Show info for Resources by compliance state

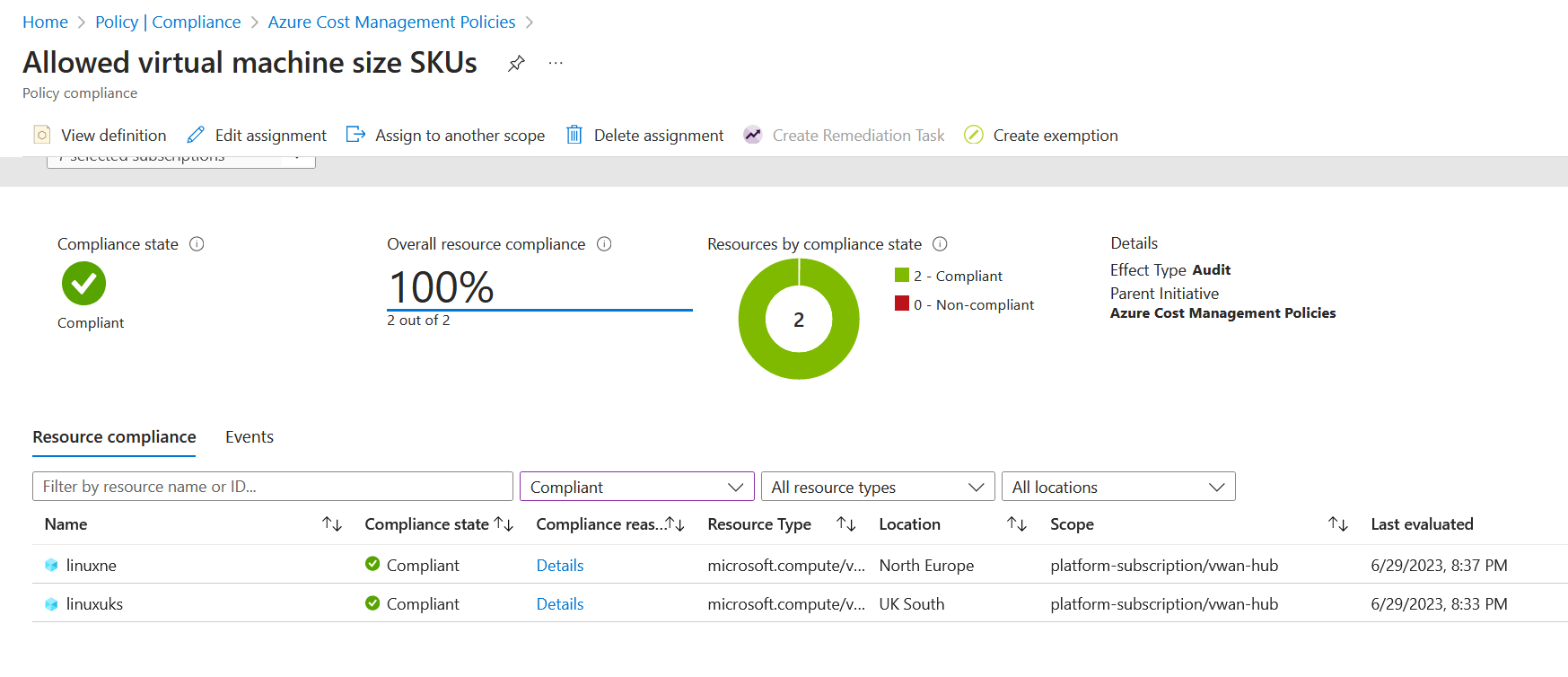(940, 244)
